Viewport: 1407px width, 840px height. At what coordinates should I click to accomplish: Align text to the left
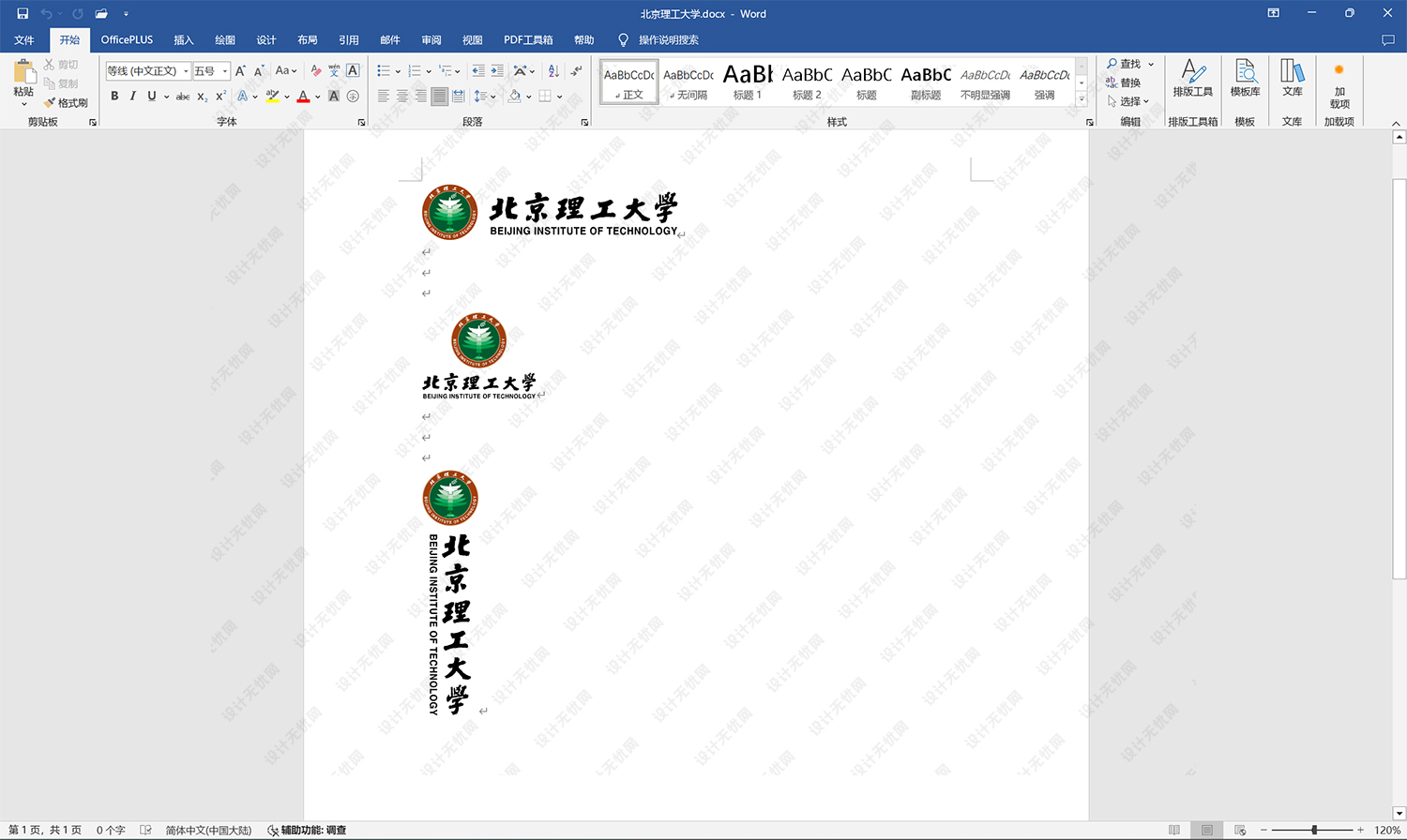pyautogui.click(x=384, y=97)
